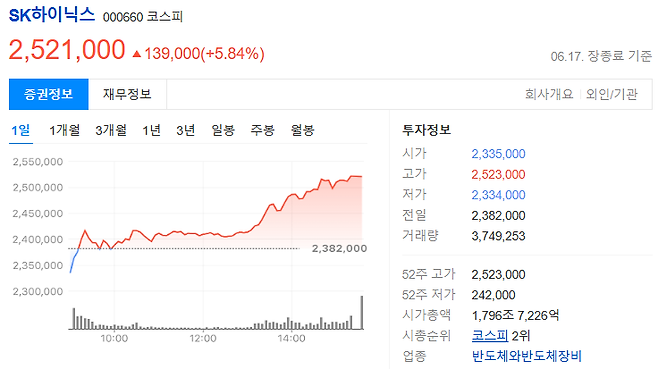Open the 외인/기관 link
The image size is (658, 369).
(x=612, y=94)
